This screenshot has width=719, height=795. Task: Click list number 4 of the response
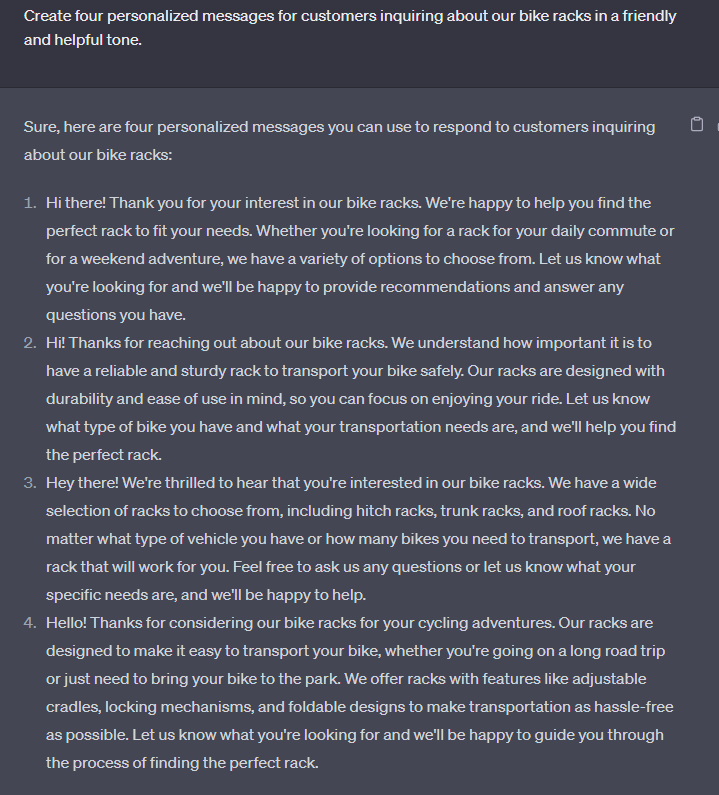tap(30, 623)
